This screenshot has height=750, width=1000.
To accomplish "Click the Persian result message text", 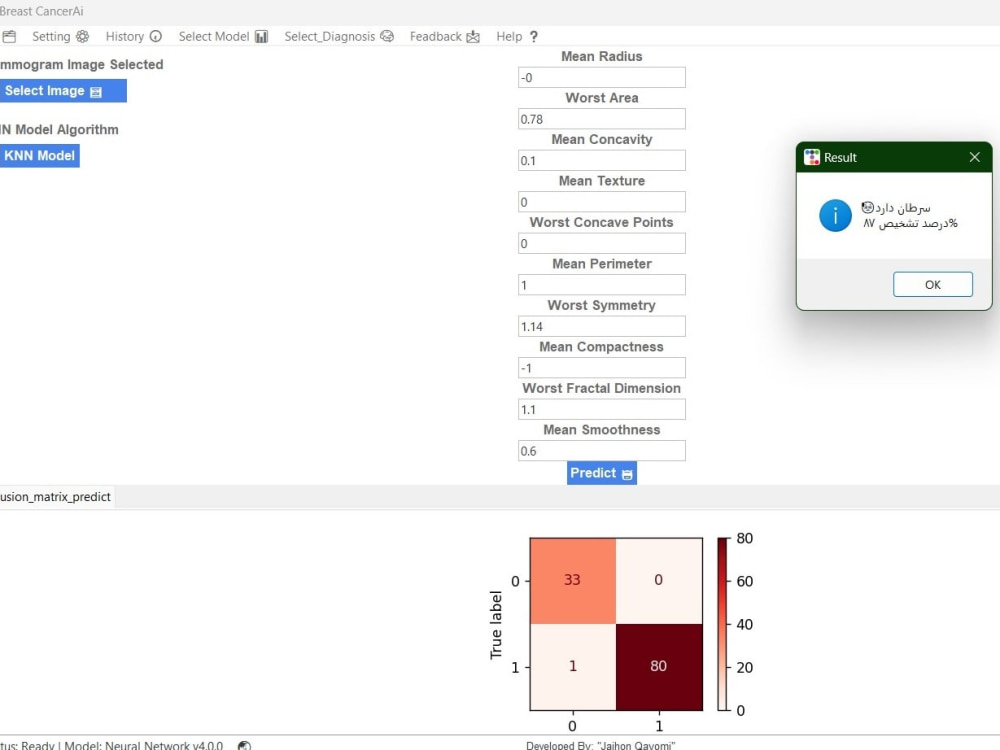I will tap(910, 216).
